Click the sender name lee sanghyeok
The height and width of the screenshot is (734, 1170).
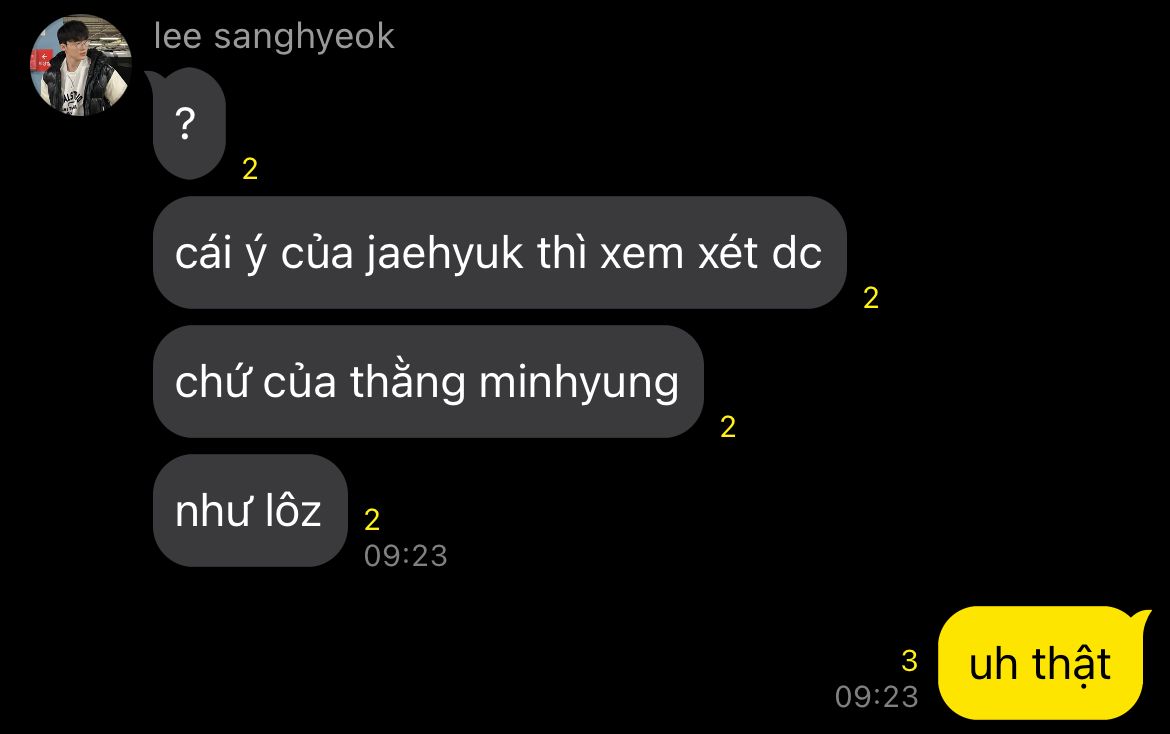click(x=274, y=36)
